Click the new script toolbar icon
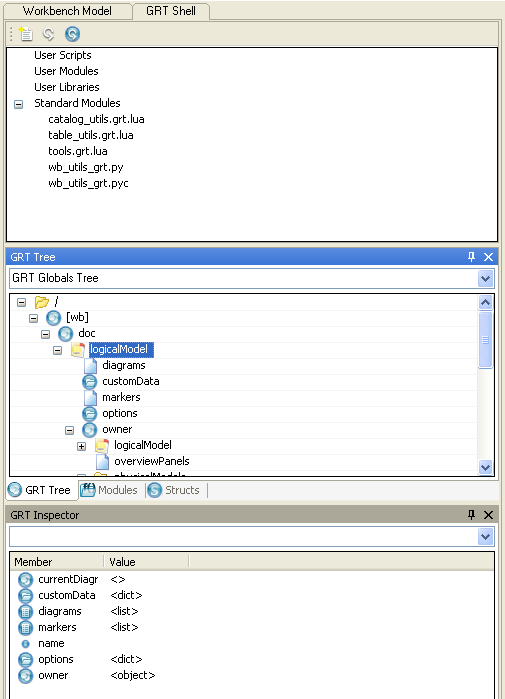This screenshot has width=505, height=699. [25, 34]
